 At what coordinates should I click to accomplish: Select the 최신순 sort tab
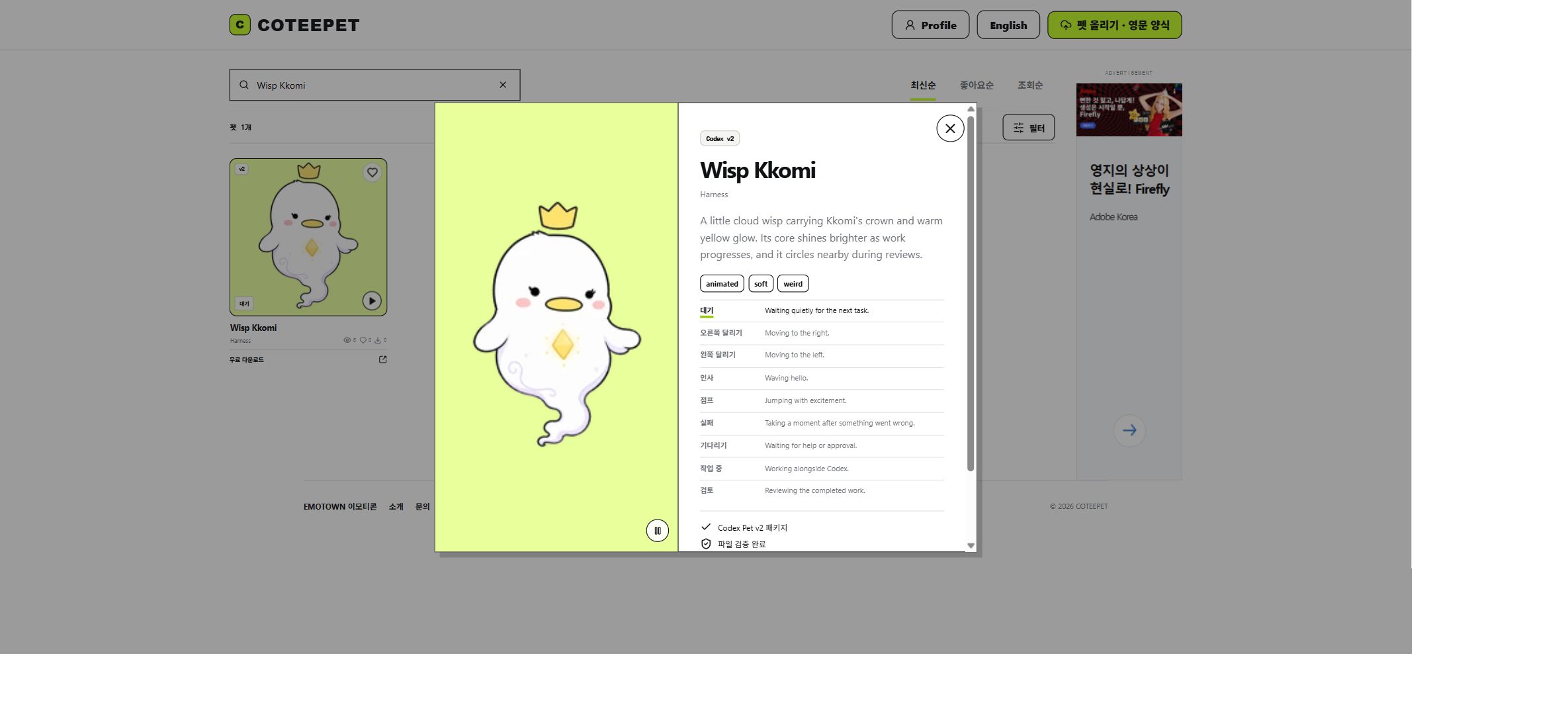(x=923, y=85)
